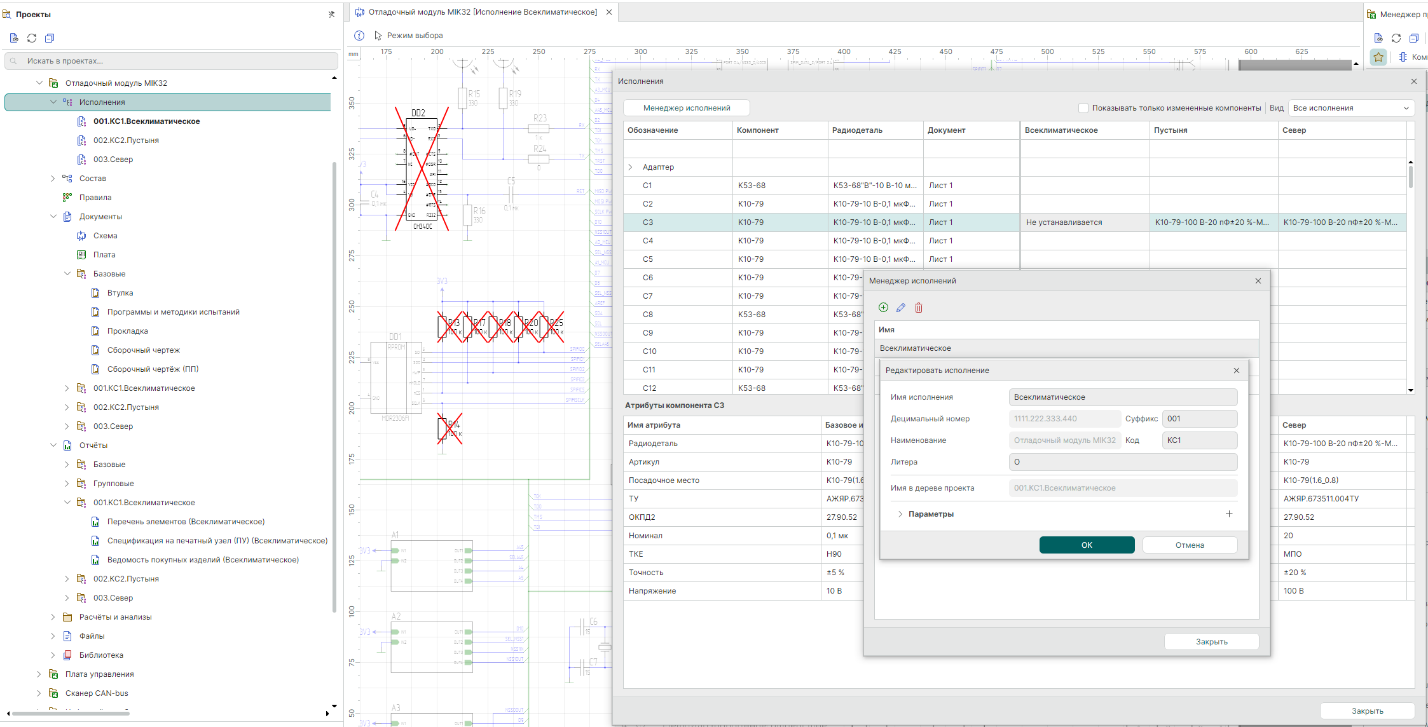Expand the Адаптер row in the table
Image resolution: width=1428 pixels, height=727 pixels.
tap(630, 167)
